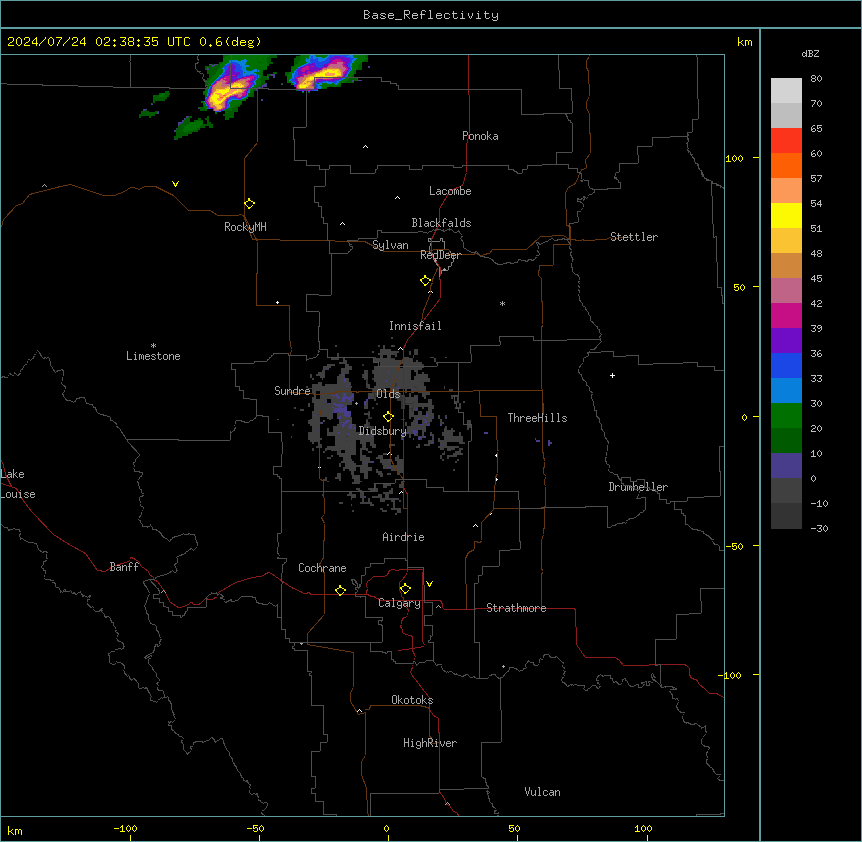The height and width of the screenshot is (842, 862).
Task: Select the red 60-65 dBZ legend swatch
Action: coord(786,140)
